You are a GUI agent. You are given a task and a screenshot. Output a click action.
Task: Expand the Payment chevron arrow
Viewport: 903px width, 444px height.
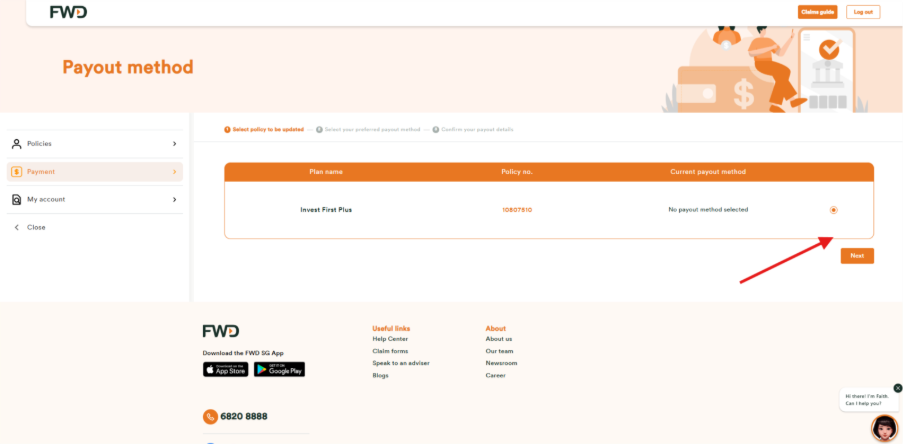tap(174, 172)
